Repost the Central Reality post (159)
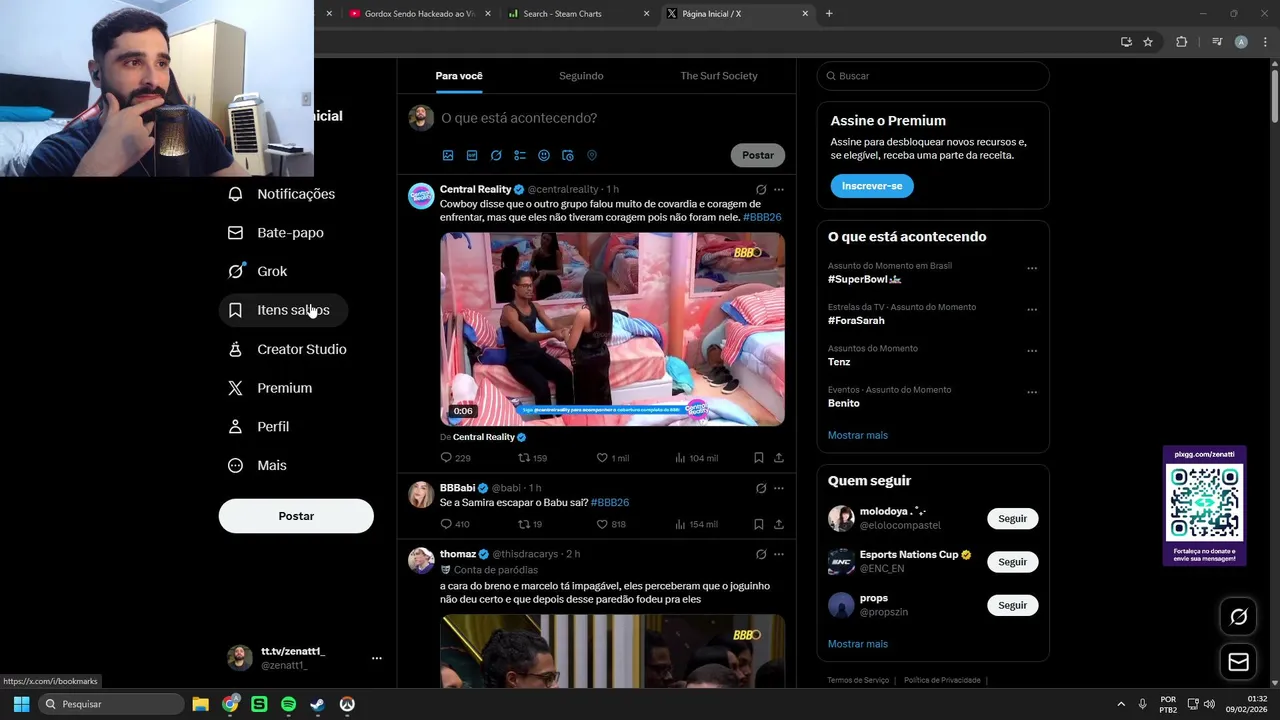The width and height of the screenshot is (1280, 720). 532,458
